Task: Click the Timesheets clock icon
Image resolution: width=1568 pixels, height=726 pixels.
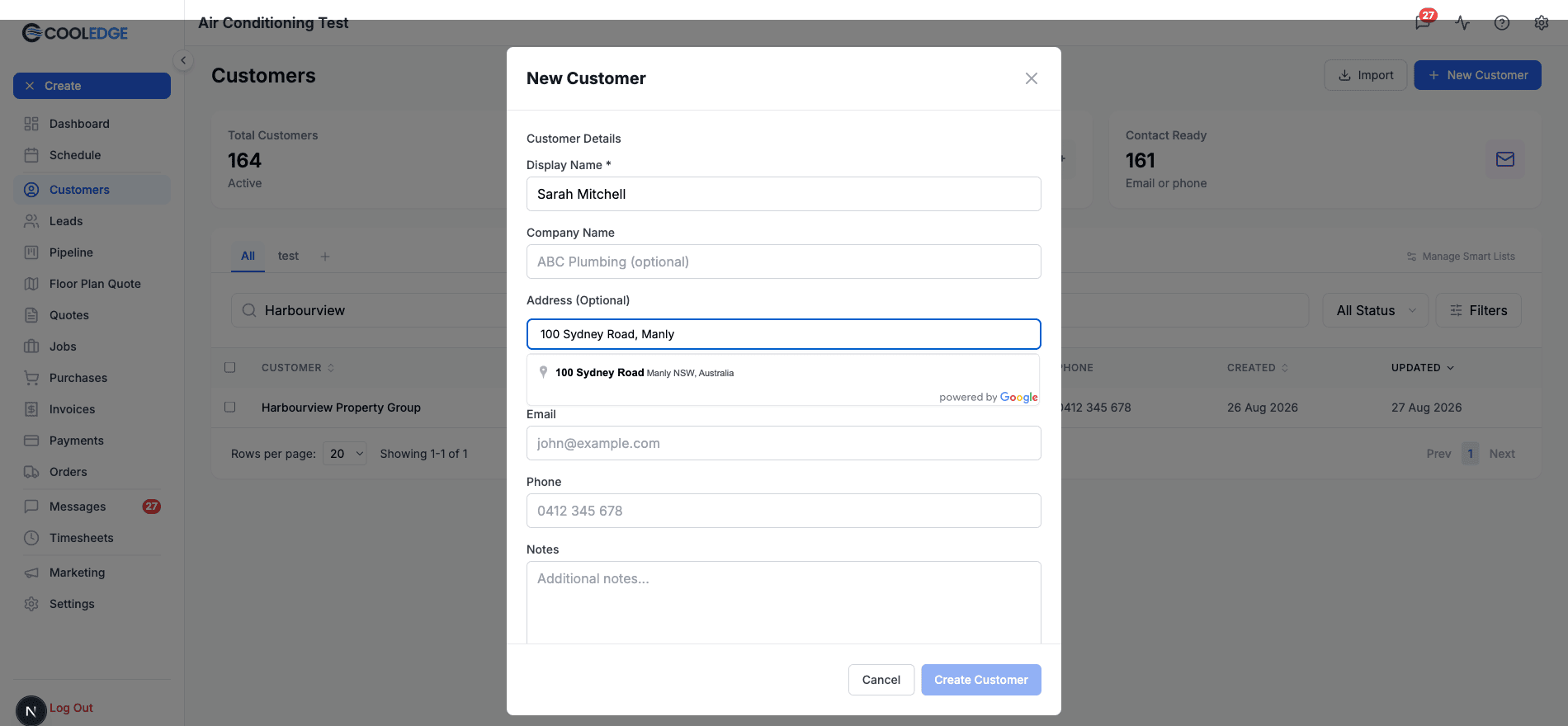Action: click(x=31, y=538)
